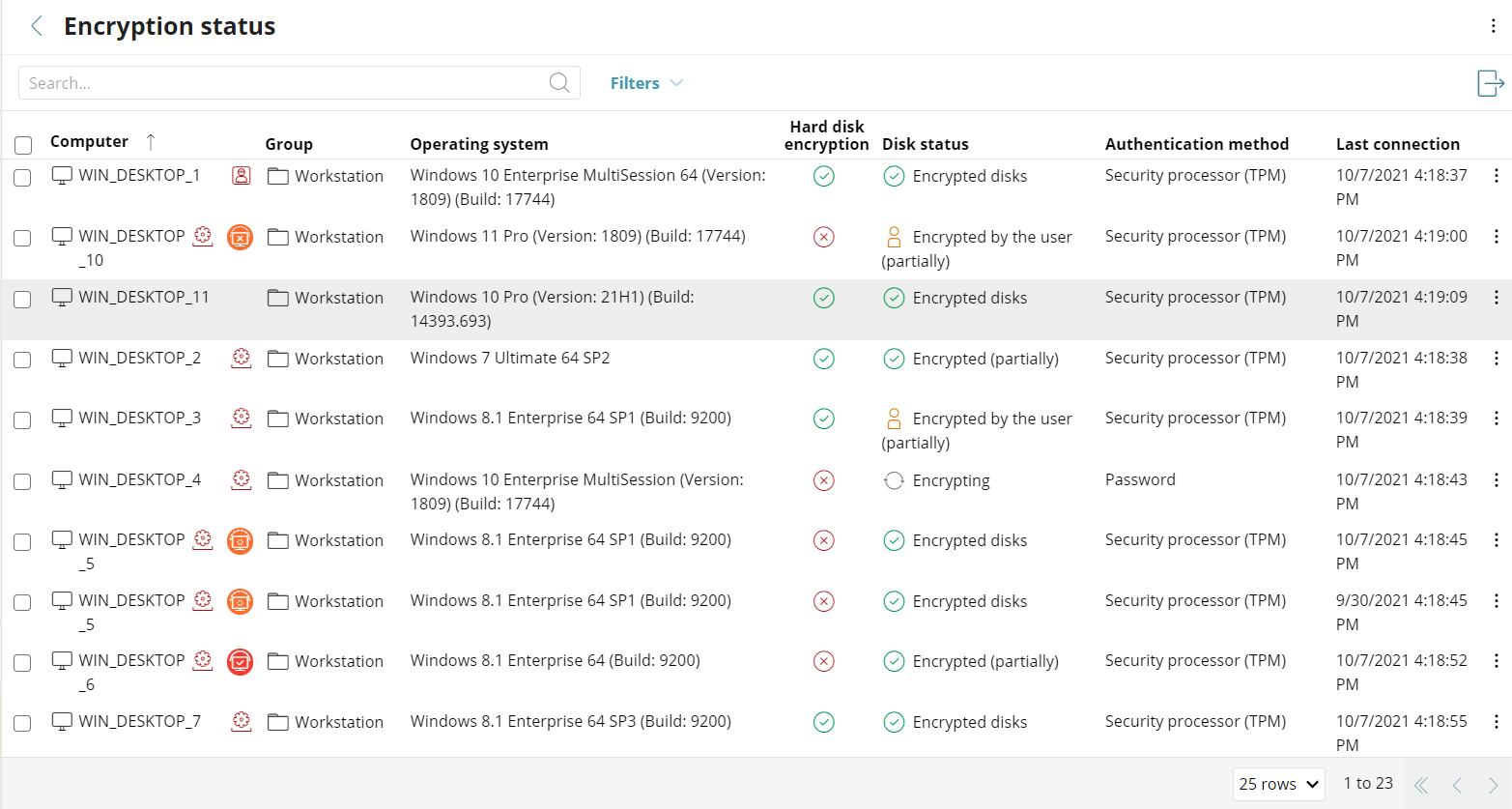Click the Encrypting spinner icon for WIN_DESKTOP_4
The image size is (1512, 809).
click(893, 480)
